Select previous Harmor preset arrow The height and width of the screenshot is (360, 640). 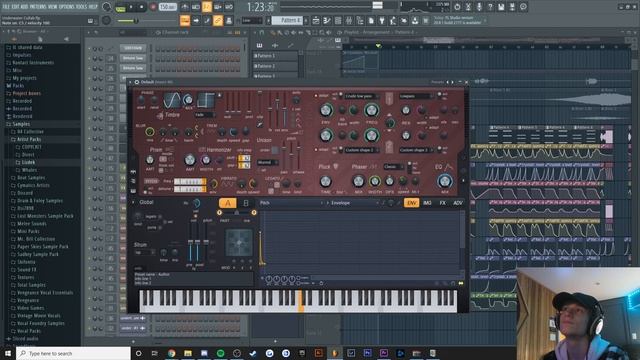448,82
